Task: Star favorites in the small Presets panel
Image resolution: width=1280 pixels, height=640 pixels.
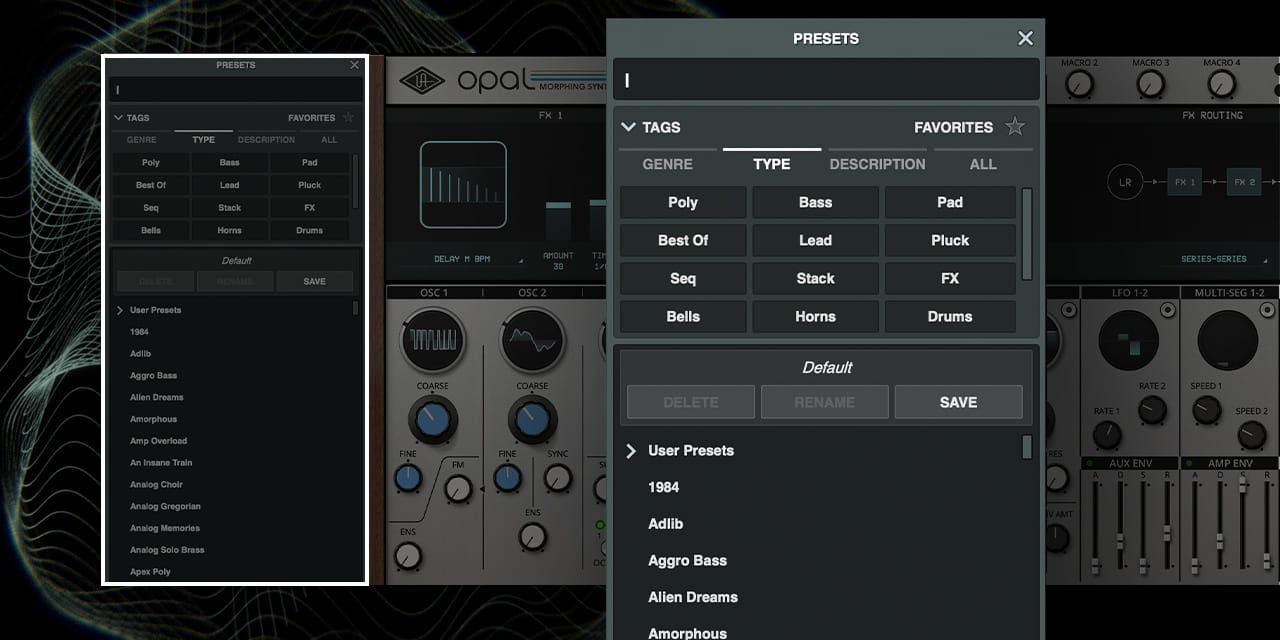Action: click(x=348, y=117)
